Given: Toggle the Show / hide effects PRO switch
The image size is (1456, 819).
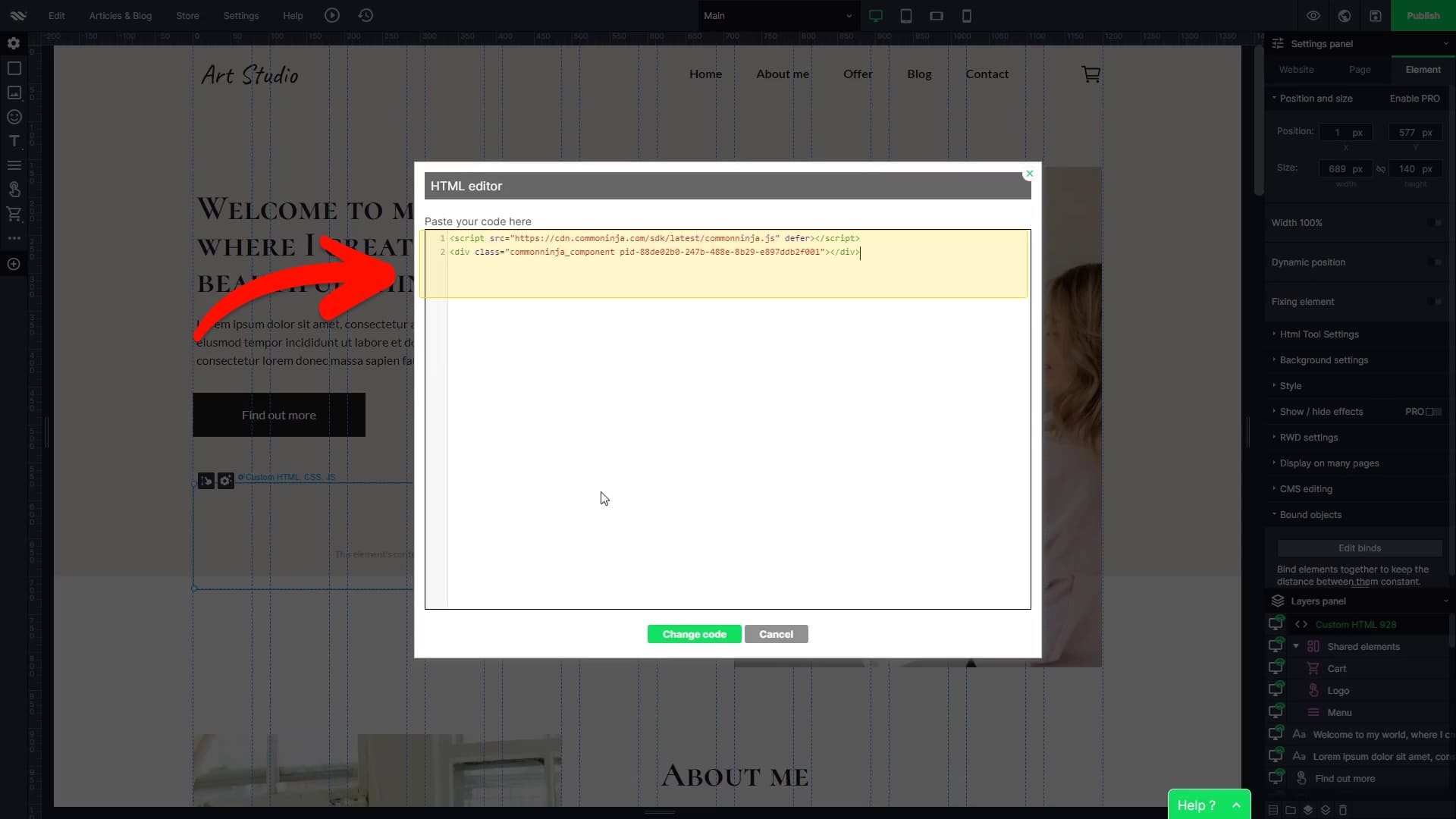Looking at the screenshot, I should [1434, 412].
